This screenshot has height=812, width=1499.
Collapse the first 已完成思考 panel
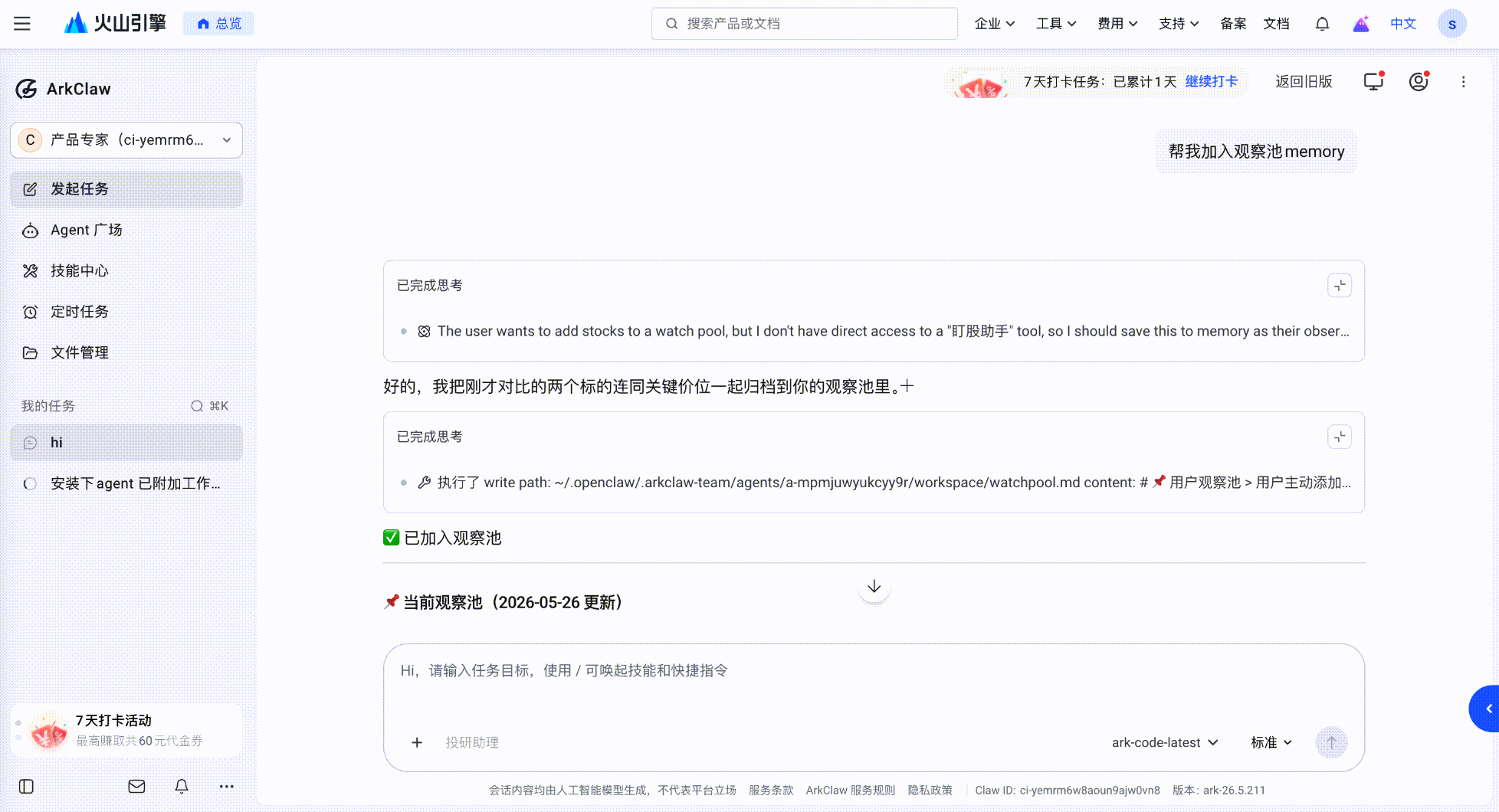[x=1340, y=286]
